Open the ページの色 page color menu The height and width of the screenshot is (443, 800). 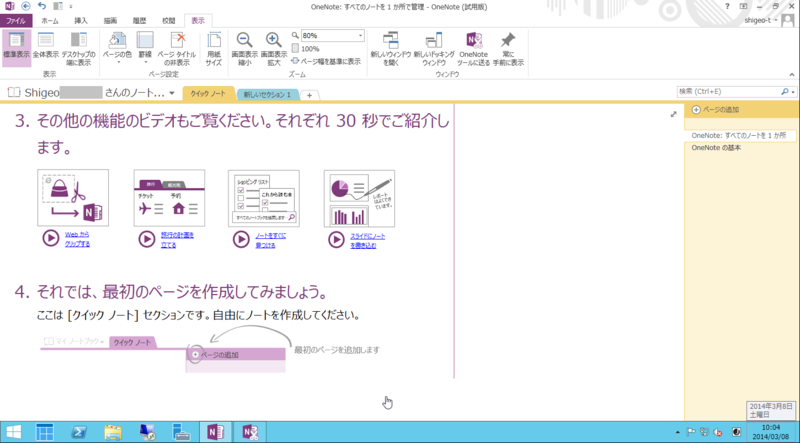click(x=117, y=48)
